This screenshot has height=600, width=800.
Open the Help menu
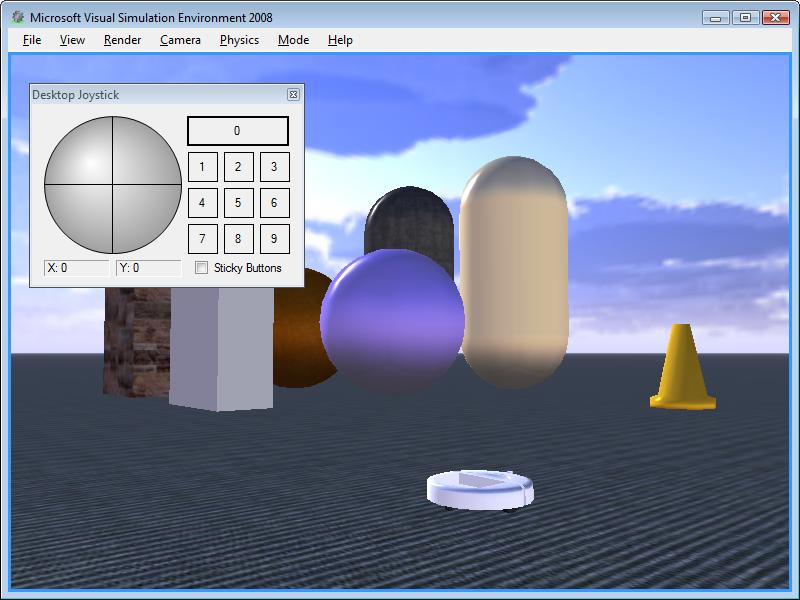tap(340, 40)
